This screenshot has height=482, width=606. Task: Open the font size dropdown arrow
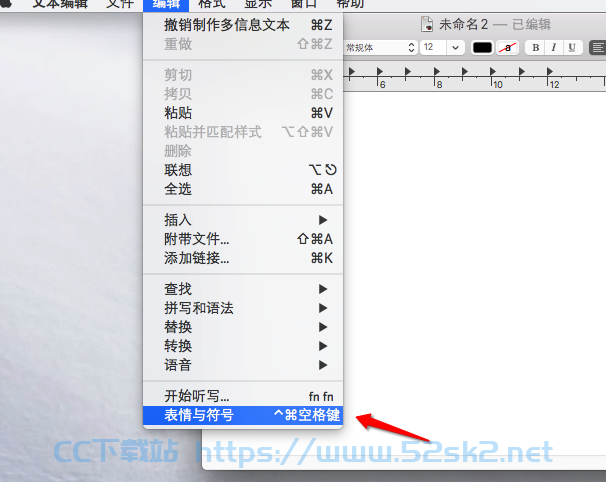pyautogui.click(x=456, y=48)
